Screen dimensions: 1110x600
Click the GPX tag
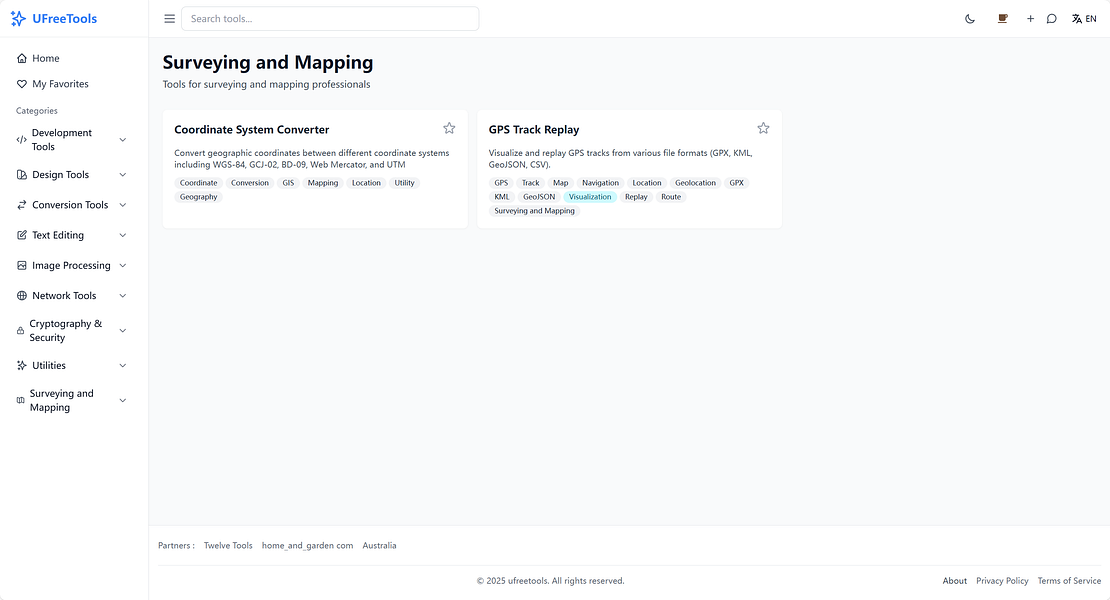click(737, 183)
